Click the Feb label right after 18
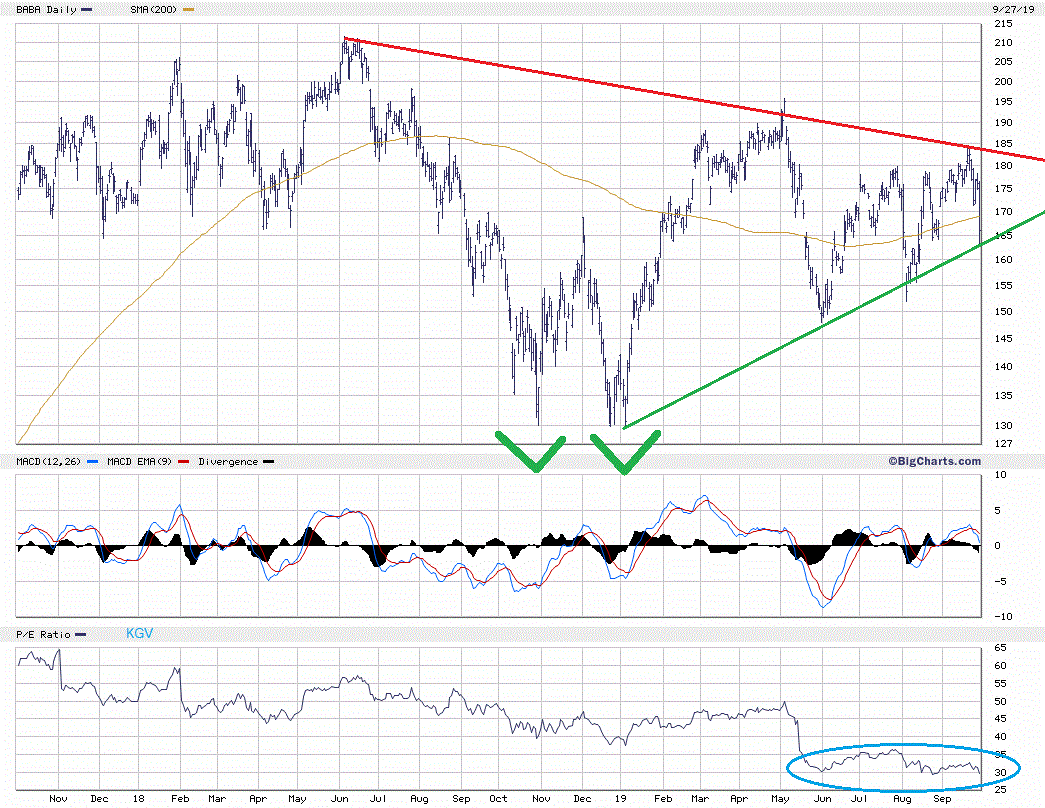Viewport: 1045px width, 808px height. 180,799
